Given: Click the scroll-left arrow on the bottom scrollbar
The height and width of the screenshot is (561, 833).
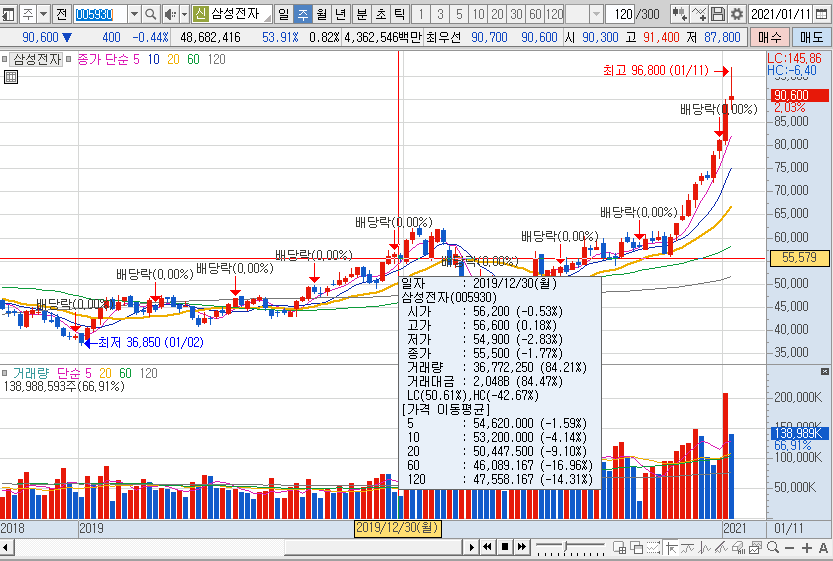Looking at the screenshot, I should [6, 547].
